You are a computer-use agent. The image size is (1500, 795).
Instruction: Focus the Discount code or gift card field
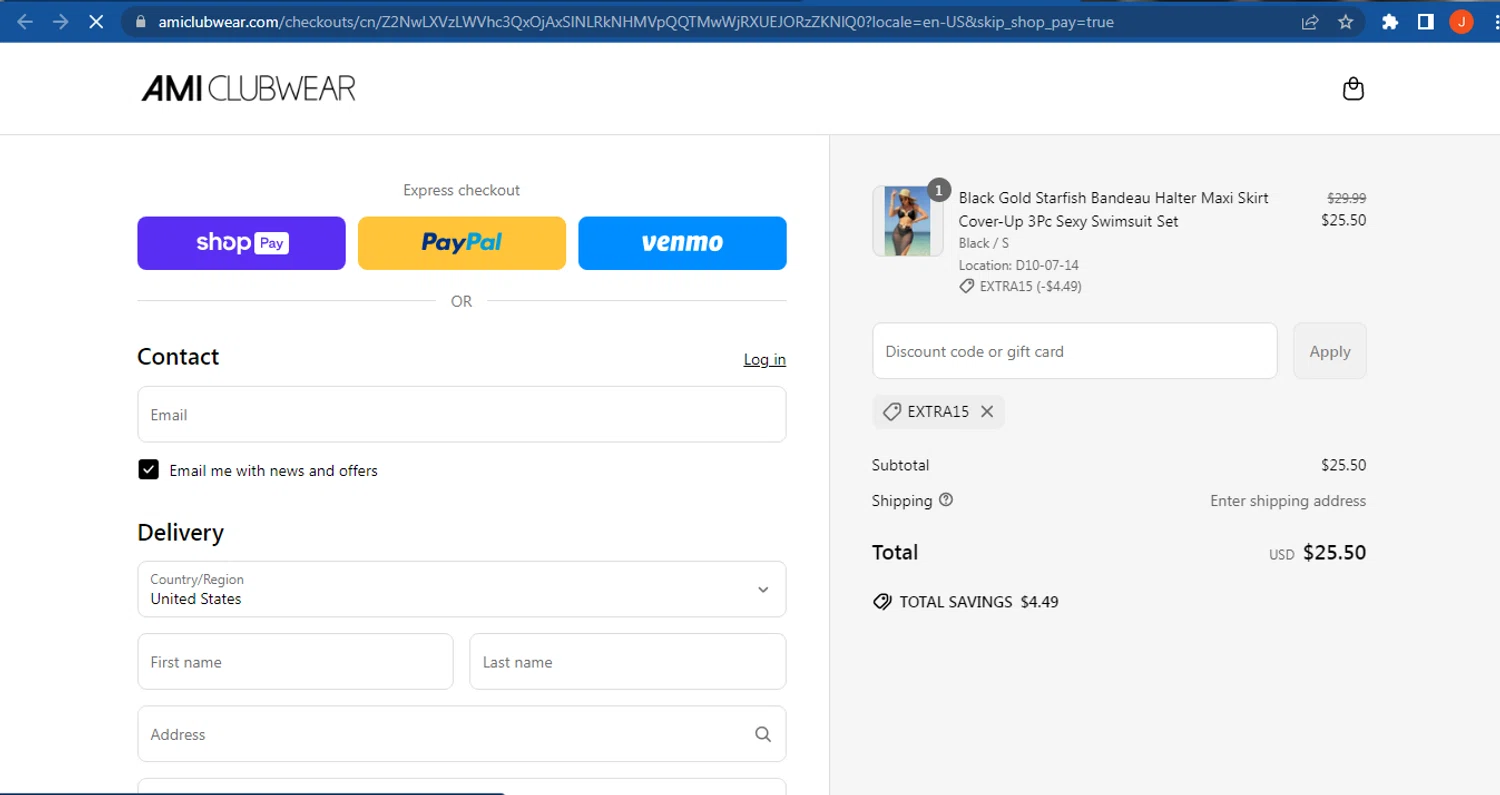coord(1075,351)
